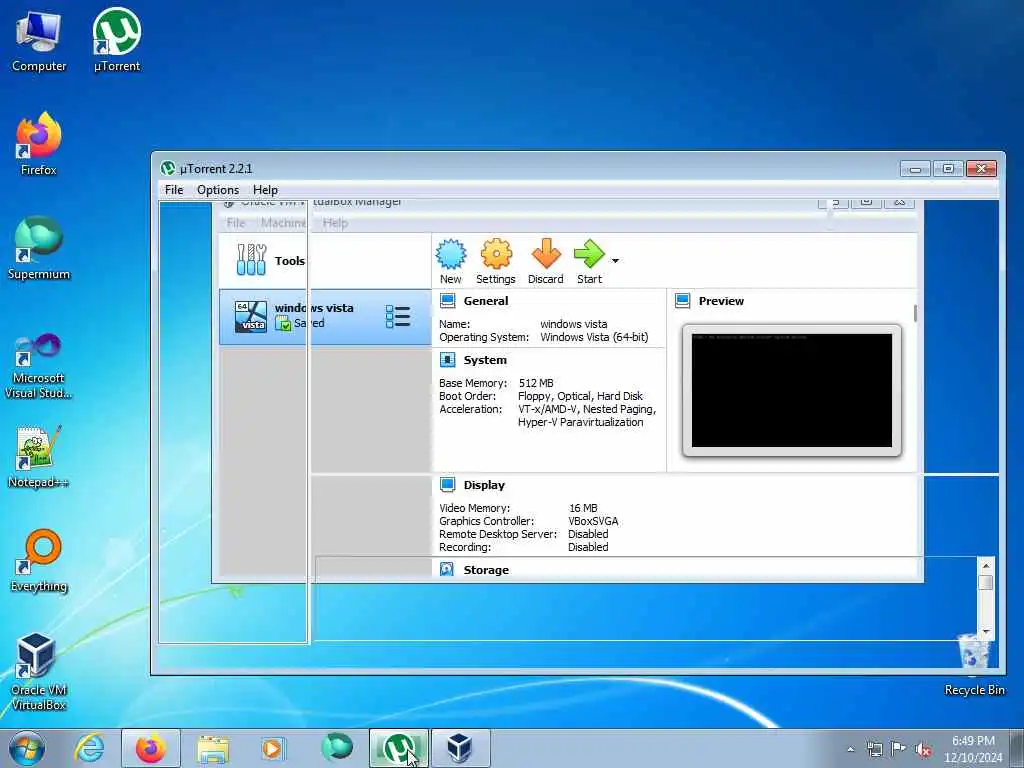Open the VirtualBox File menu

pyautogui.click(x=236, y=223)
